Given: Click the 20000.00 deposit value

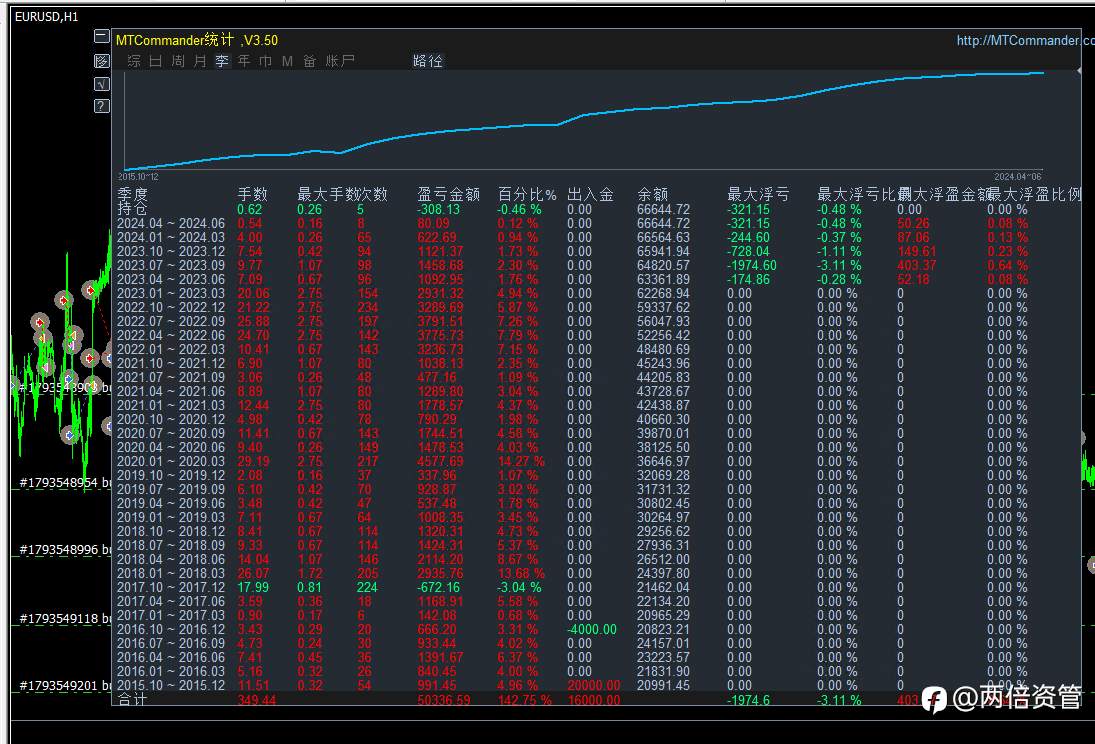Looking at the screenshot, I should [x=594, y=685].
